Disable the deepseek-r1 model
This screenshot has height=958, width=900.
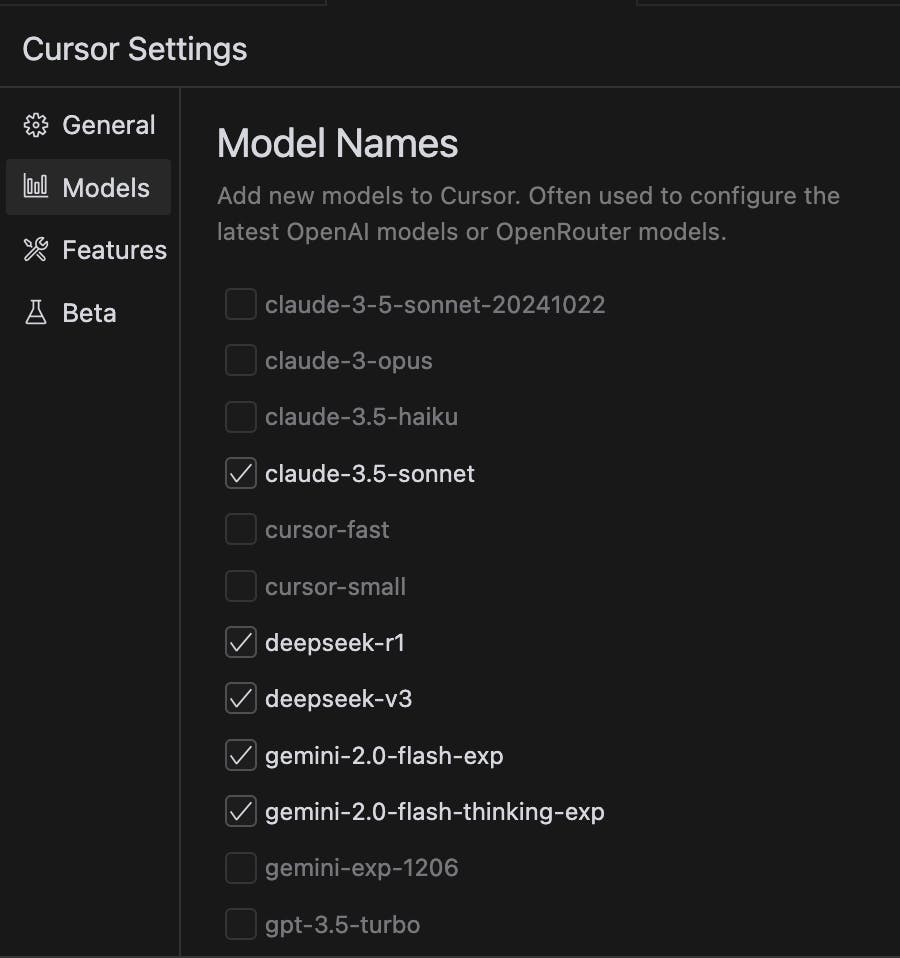tap(240, 643)
